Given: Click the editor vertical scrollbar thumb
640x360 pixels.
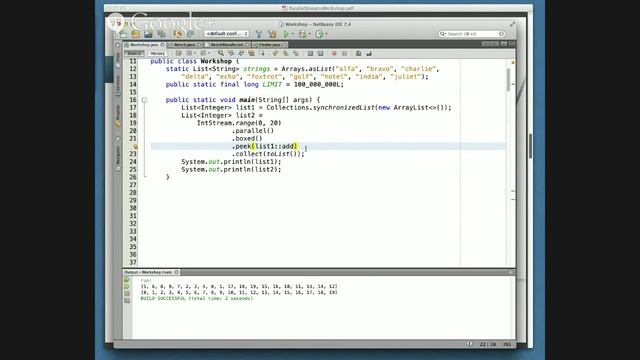Looking at the screenshot, I should pos(508,80).
